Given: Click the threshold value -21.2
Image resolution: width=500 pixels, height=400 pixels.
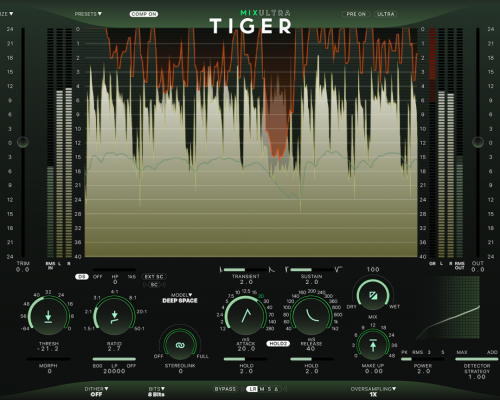Looking at the screenshot, I should click(48, 349).
